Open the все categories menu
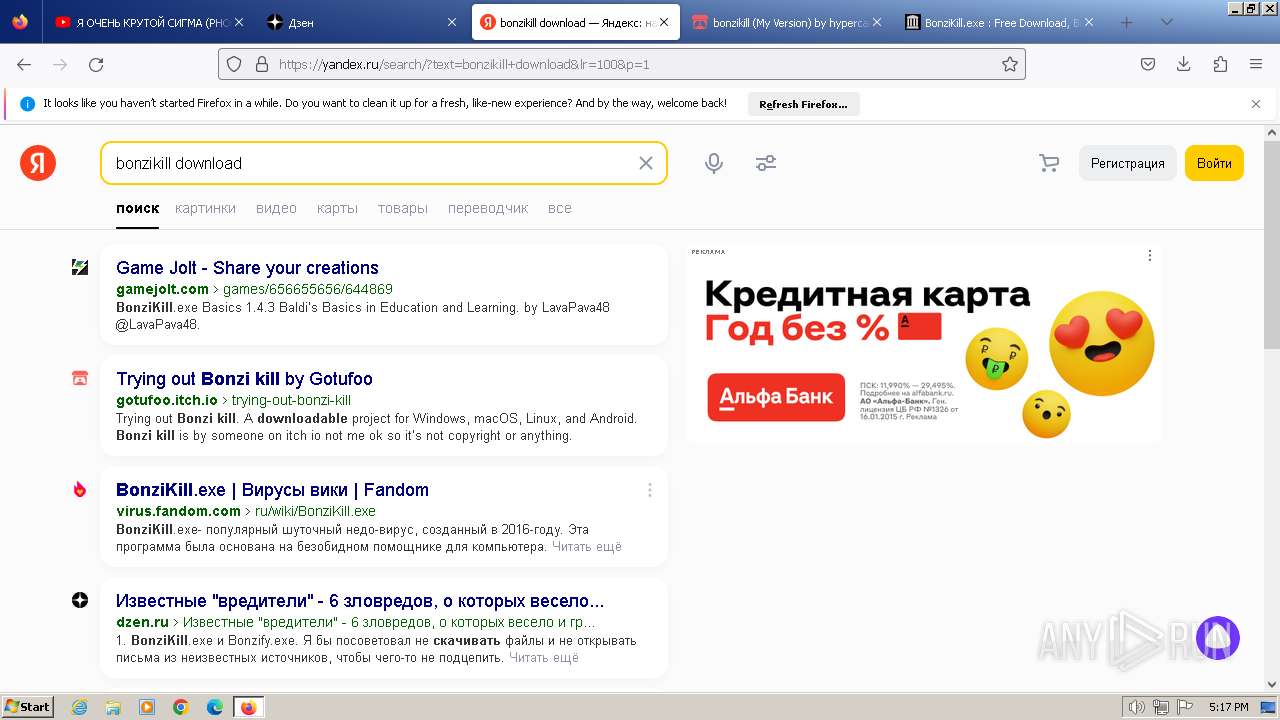The image size is (1280, 720). pyautogui.click(x=560, y=208)
